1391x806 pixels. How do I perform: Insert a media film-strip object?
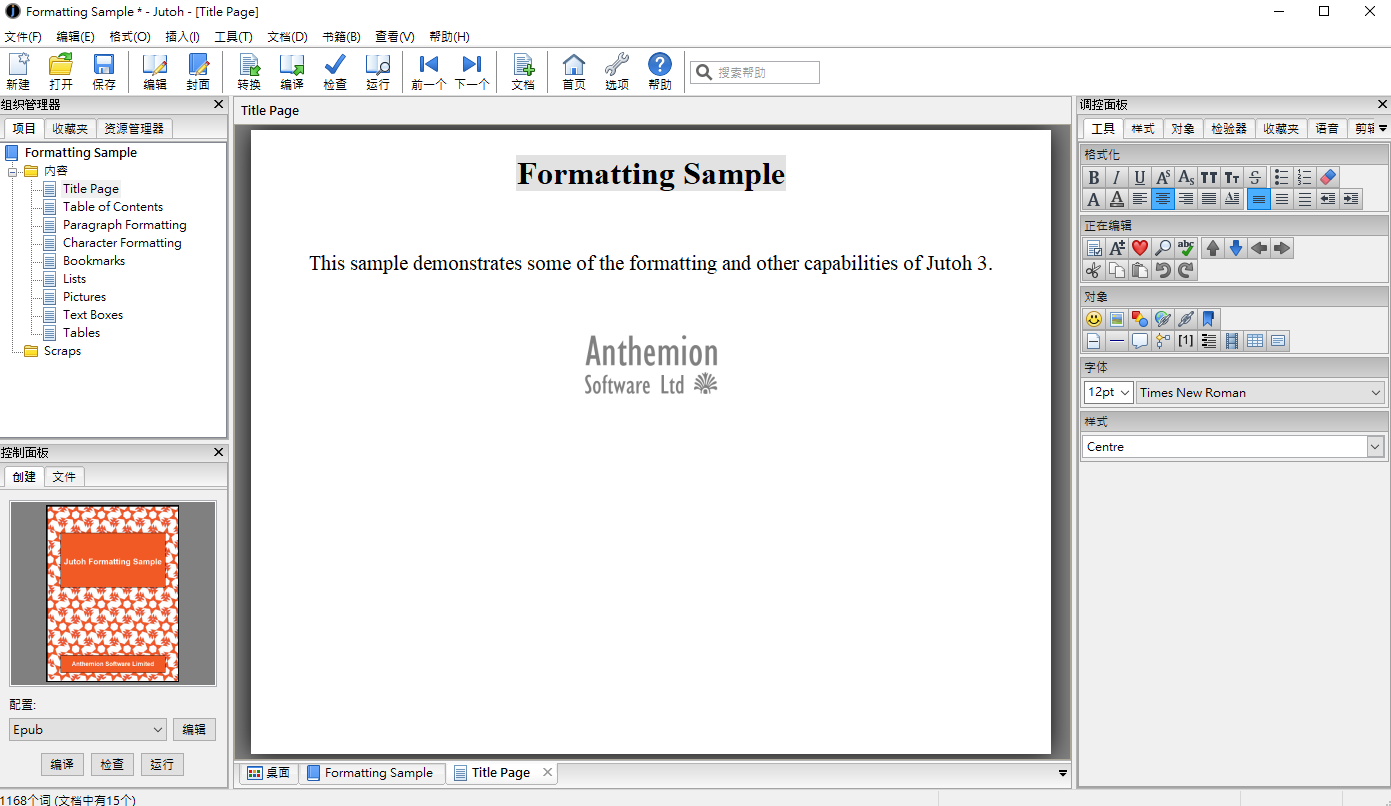1232,341
